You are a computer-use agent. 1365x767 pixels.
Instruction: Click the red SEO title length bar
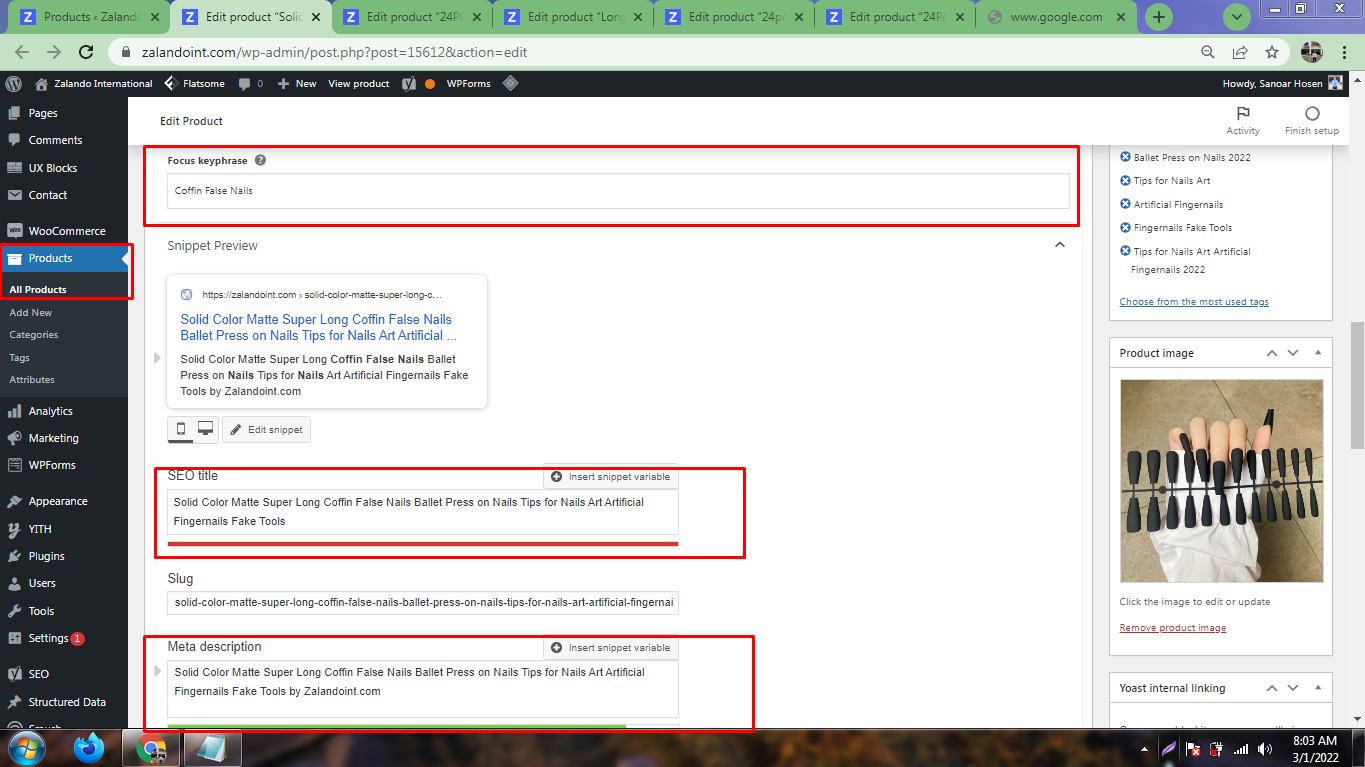pos(420,545)
